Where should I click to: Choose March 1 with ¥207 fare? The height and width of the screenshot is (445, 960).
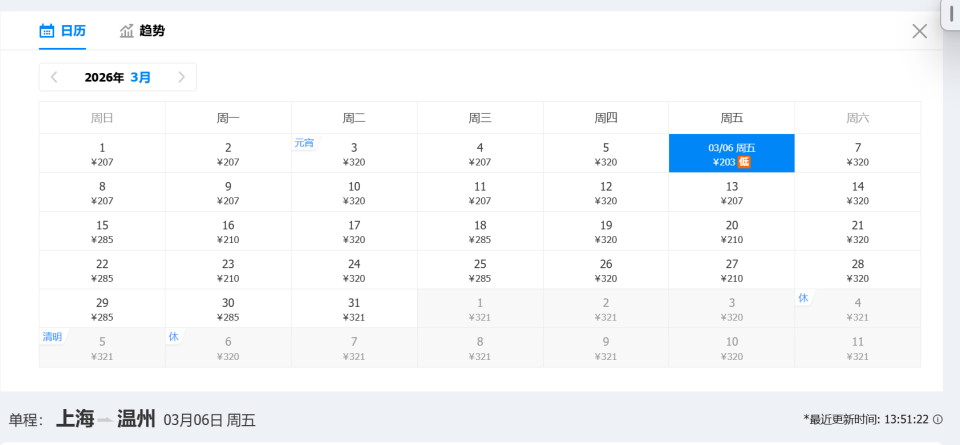[102, 153]
